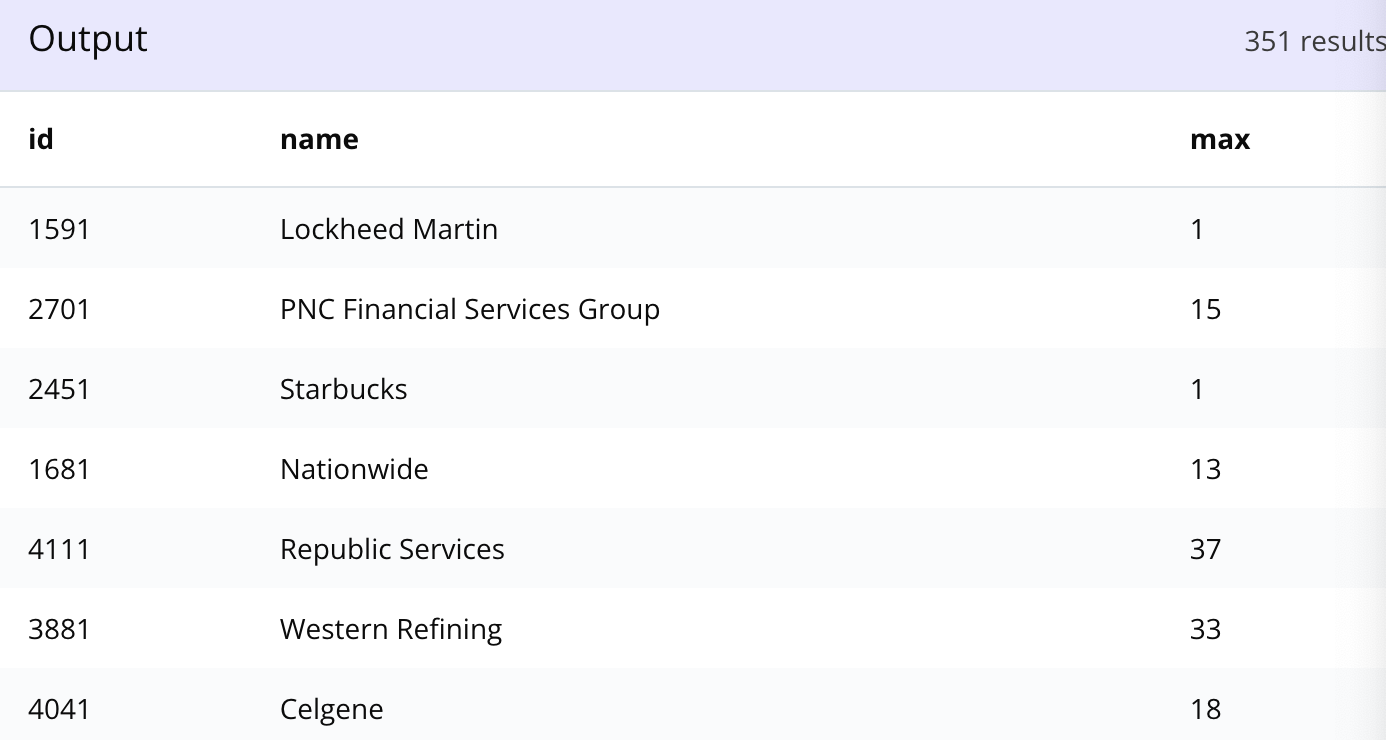Select the Republic Services name cell
This screenshot has width=1386, height=740.
coord(392,549)
